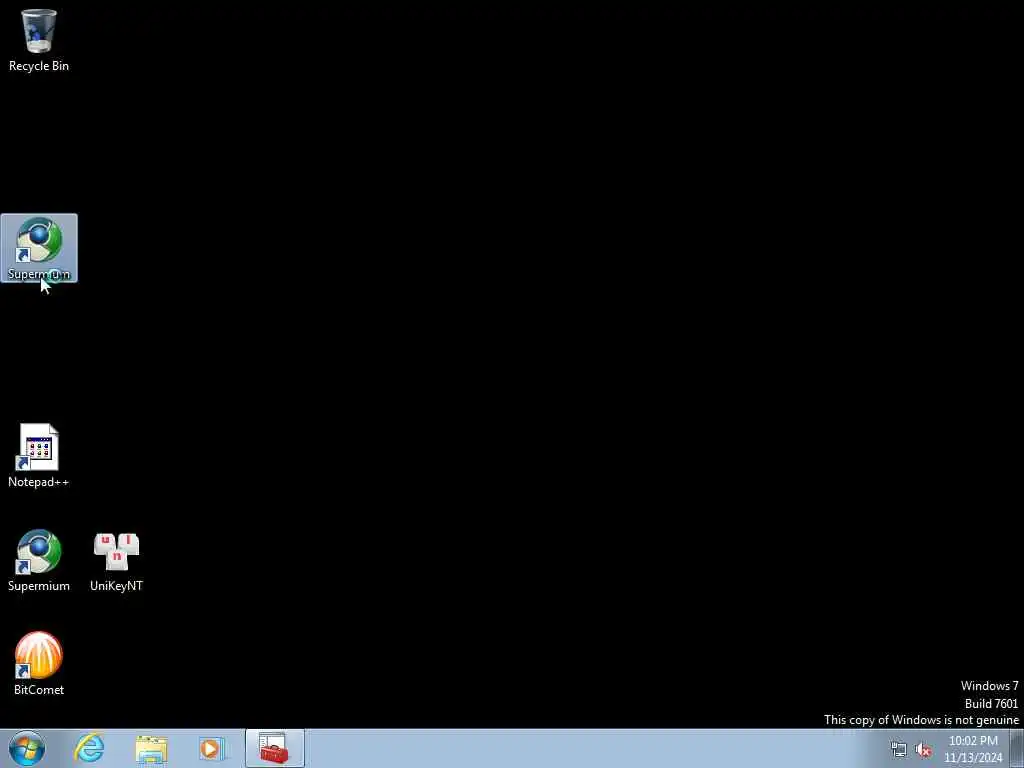The image size is (1024, 768).
Task: Open the clock showing 10:02 PM
Action: [973, 749]
